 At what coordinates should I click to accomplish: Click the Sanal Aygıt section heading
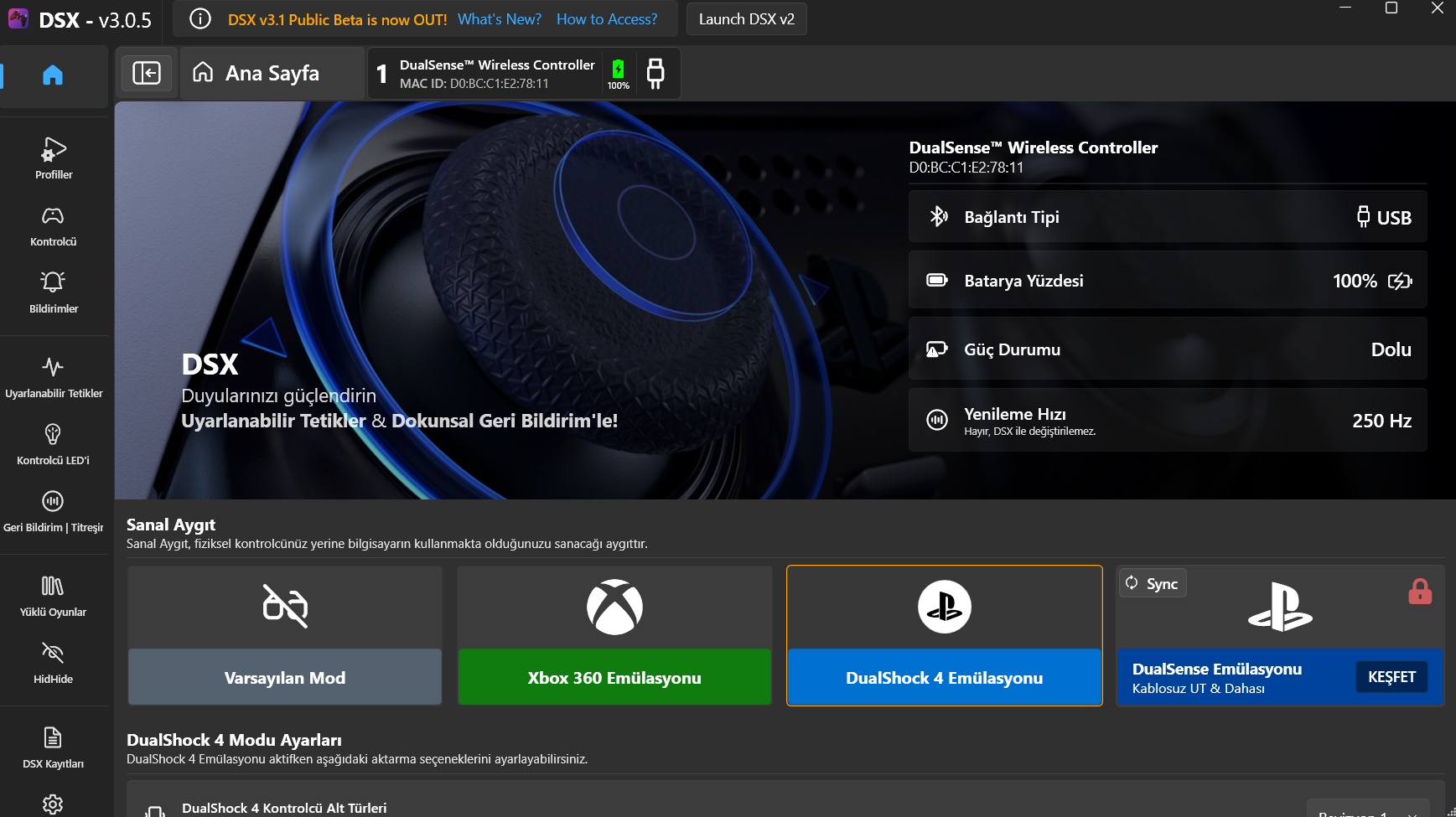click(x=171, y=525)
